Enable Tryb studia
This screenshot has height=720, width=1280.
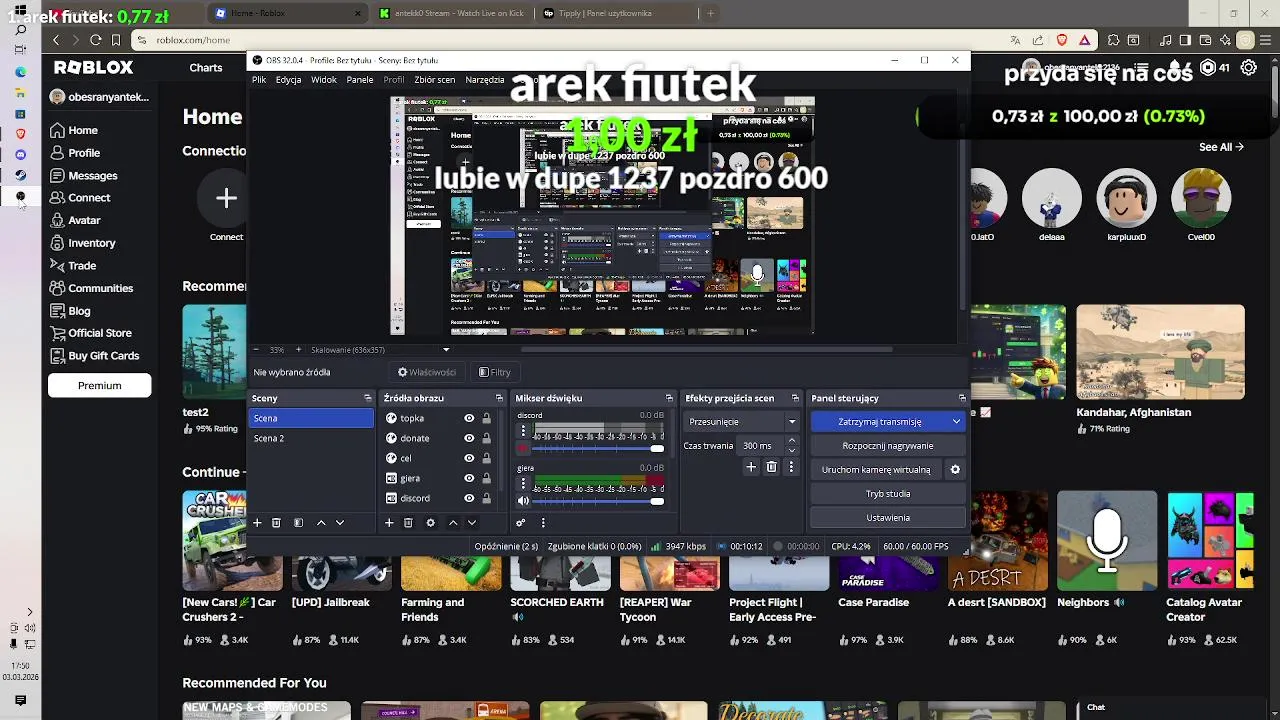[x=888, y=494]
